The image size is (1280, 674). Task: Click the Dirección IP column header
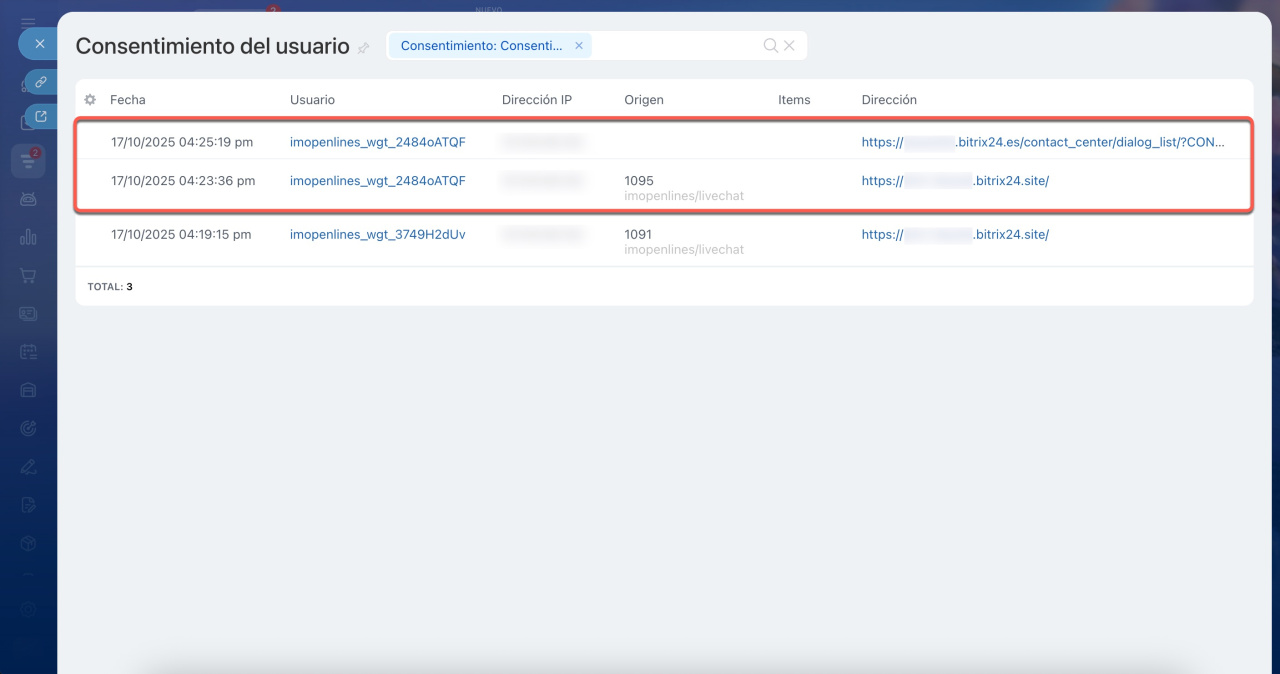click(x=537, y=100)
